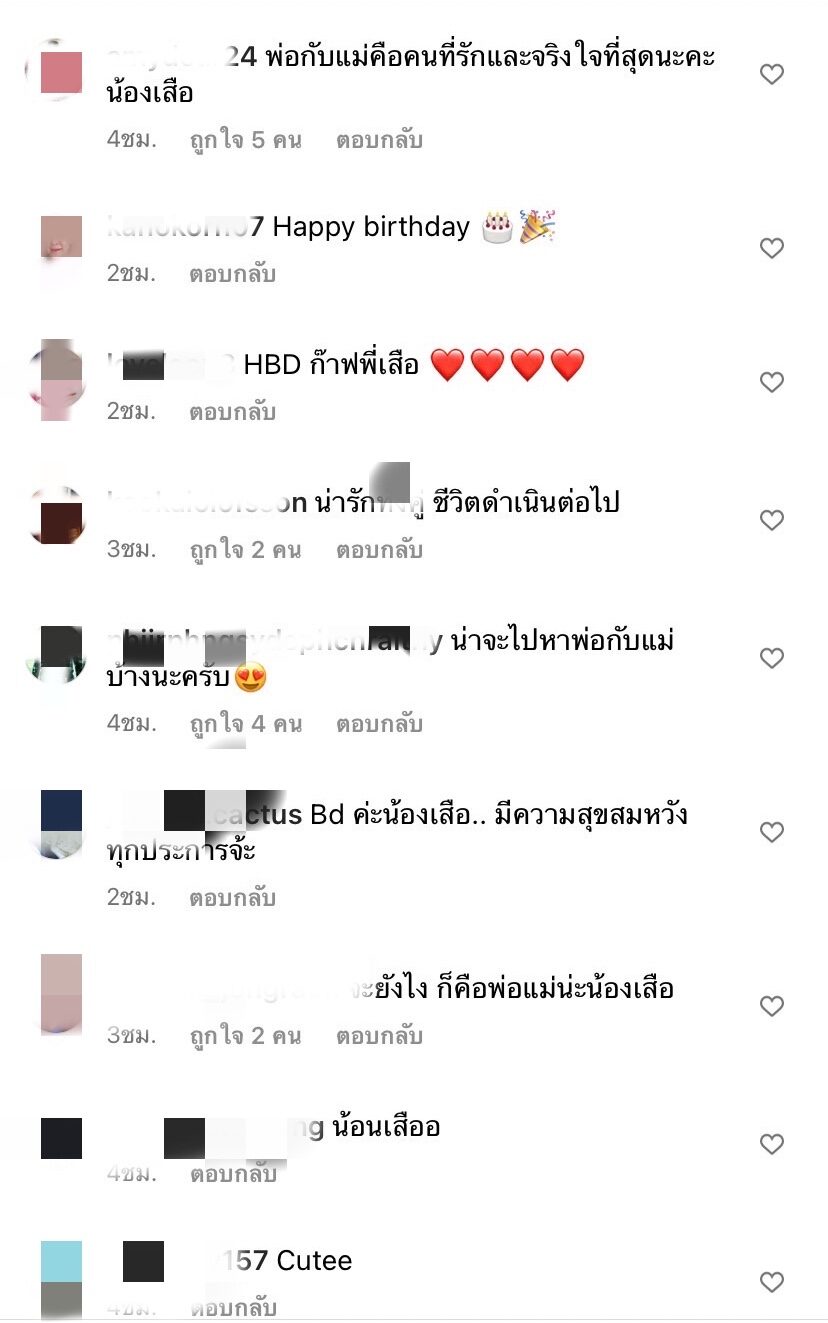The width and height of the screenshot is (828, 1323).
Task: Reply to the first comment about น้องเสือ
Action: click(x=379, y=140)
